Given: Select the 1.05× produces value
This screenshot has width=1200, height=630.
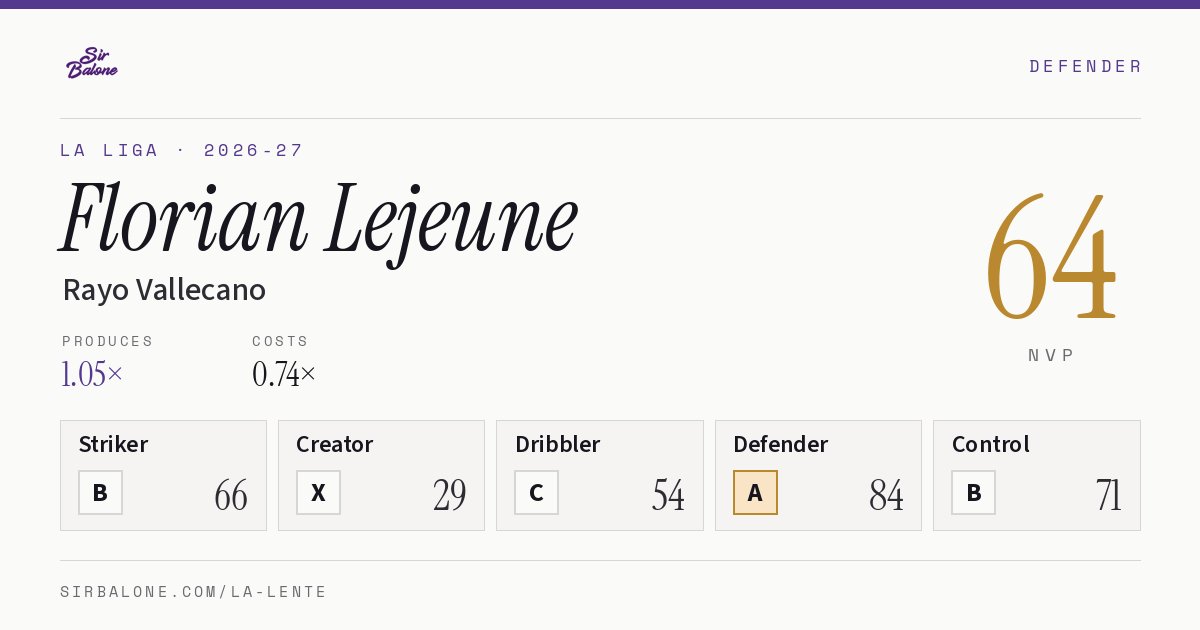Looking at the screenshot, I should pos(92,374).
